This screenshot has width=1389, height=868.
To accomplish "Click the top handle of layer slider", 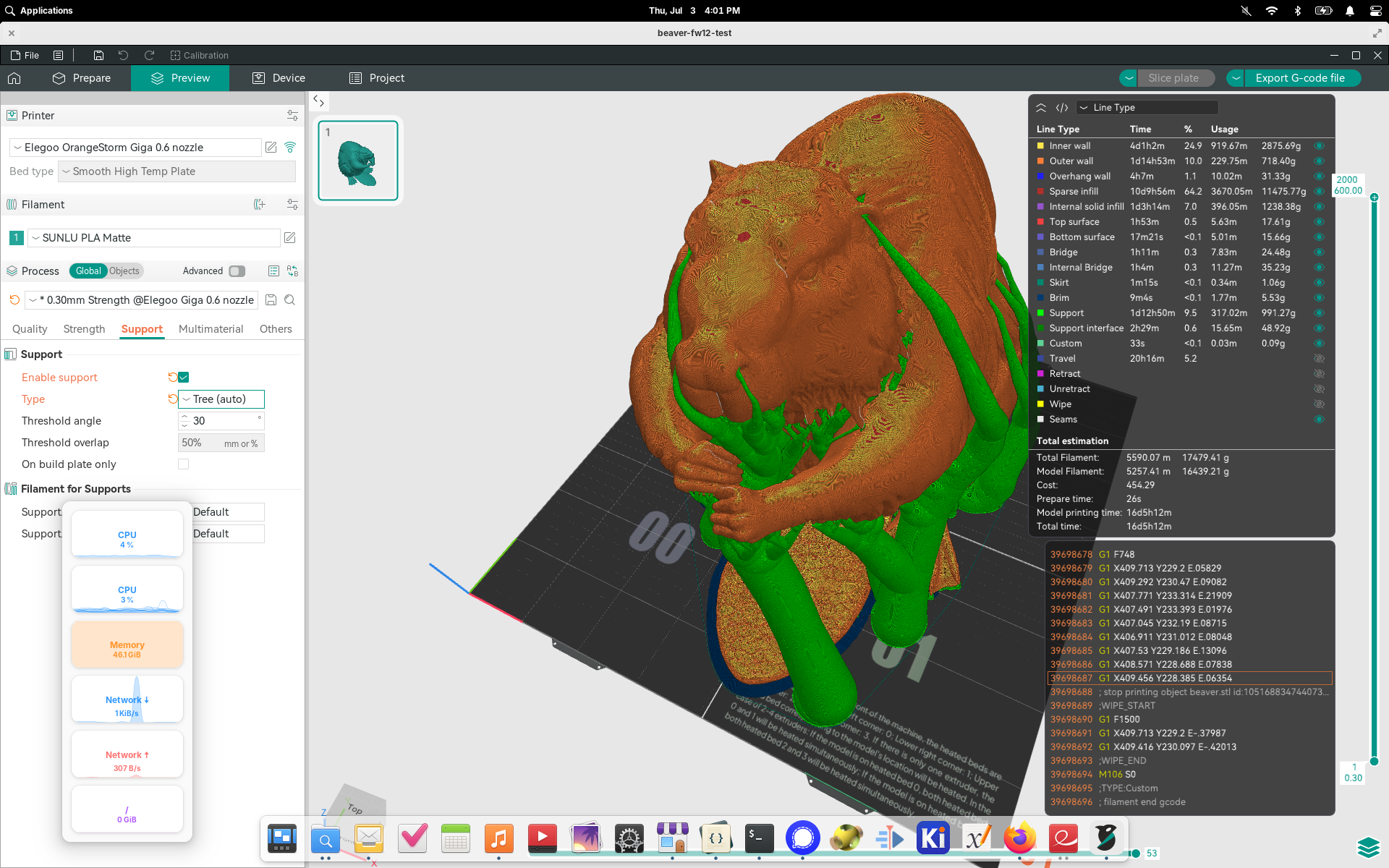I will point(1374,197).
